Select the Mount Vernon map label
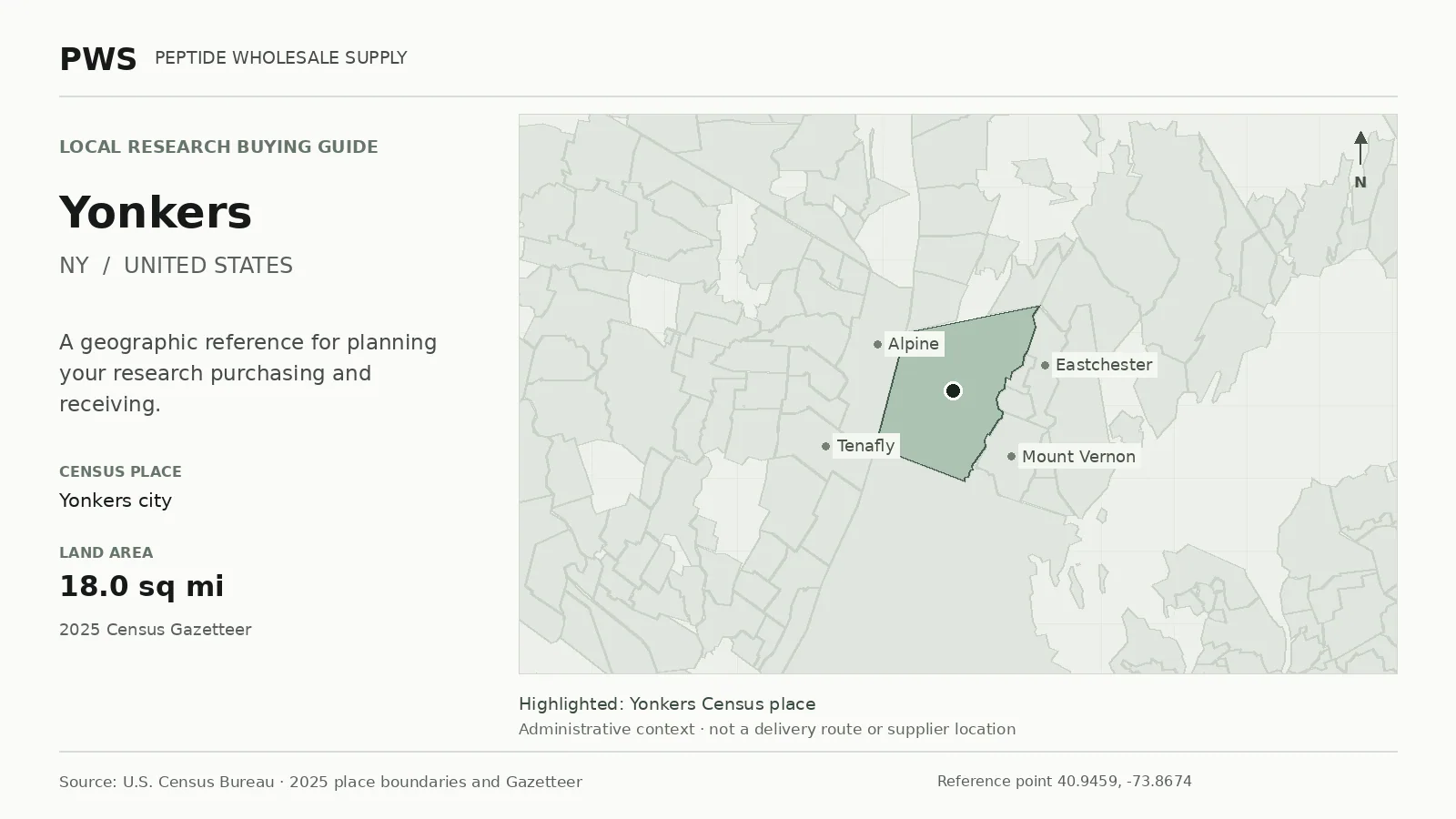The height and width of the screenshot is (819, 1456). point(1078,457)
